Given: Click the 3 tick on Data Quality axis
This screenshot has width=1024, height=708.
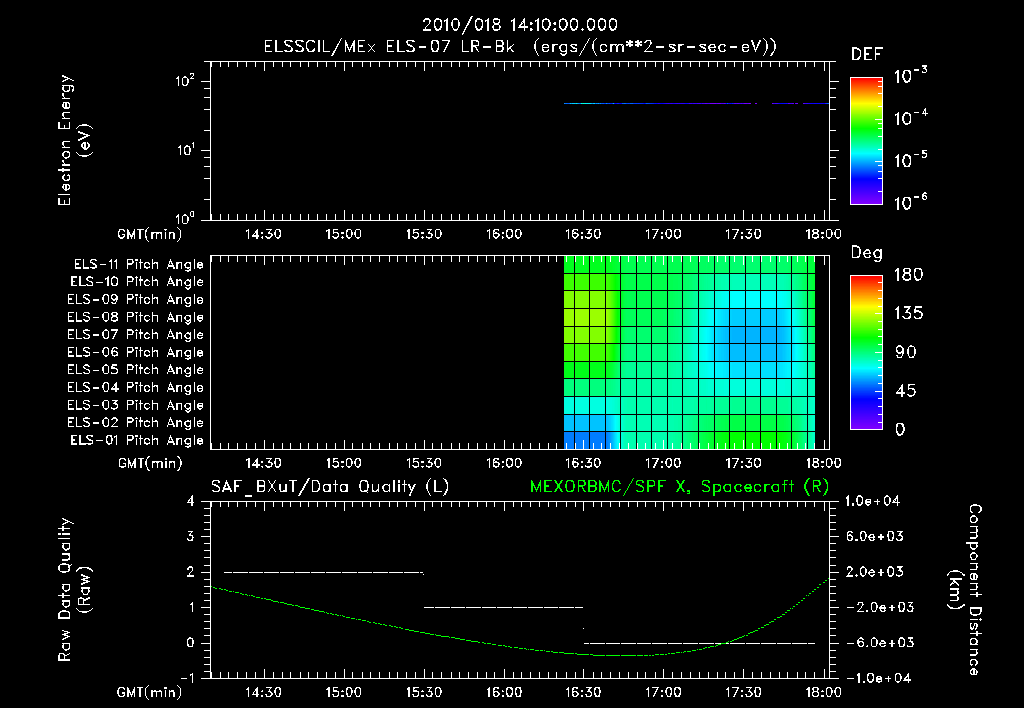Looking at the screenshot, I should click(x=191, y=536).
